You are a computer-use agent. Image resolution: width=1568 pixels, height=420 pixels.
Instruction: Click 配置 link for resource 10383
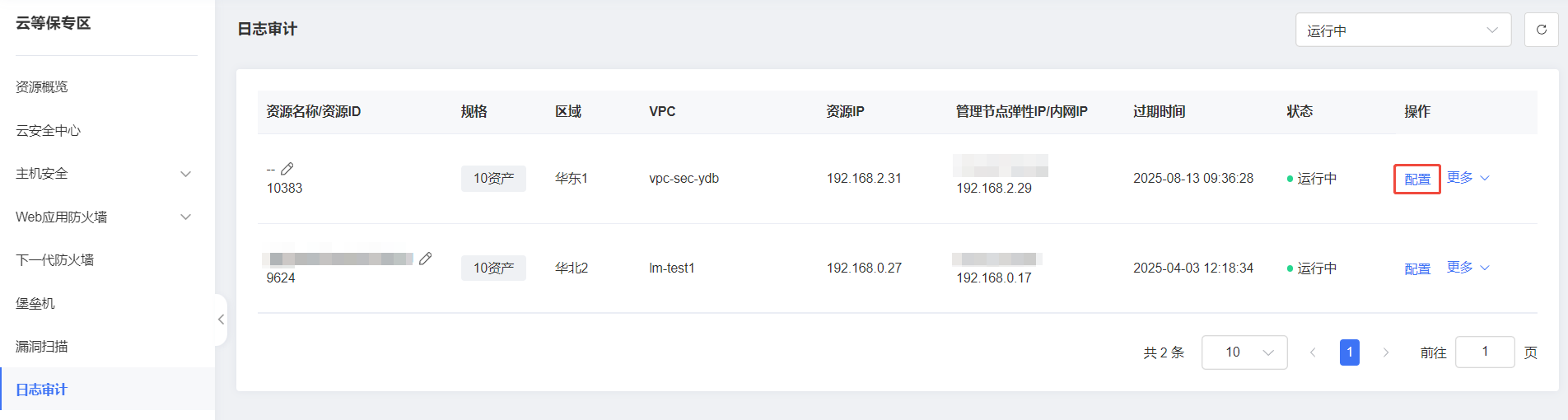1417,179
